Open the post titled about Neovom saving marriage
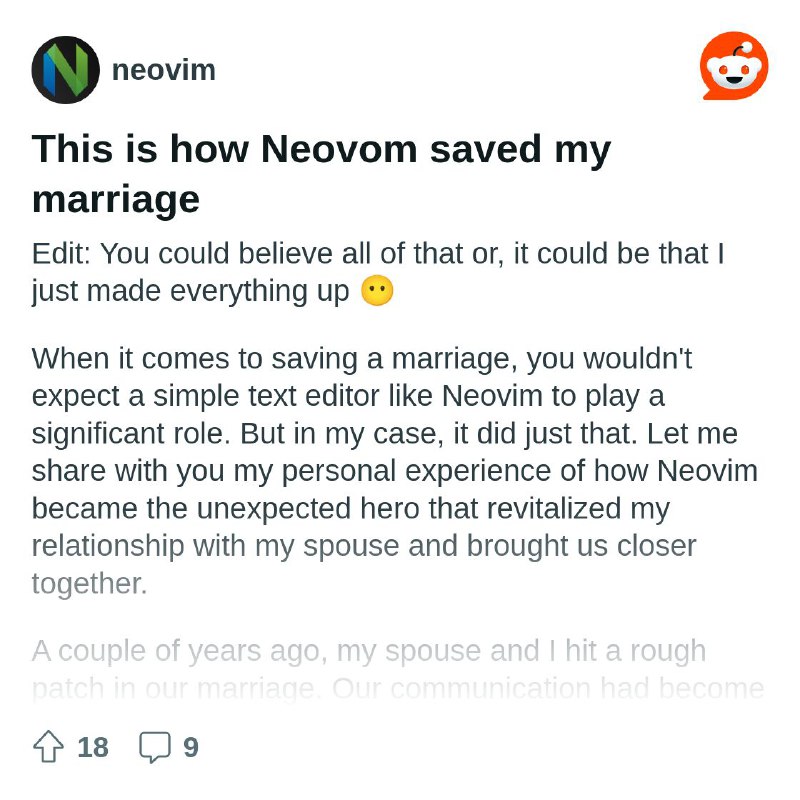This screenshot has width=800, height=800. 322,172
